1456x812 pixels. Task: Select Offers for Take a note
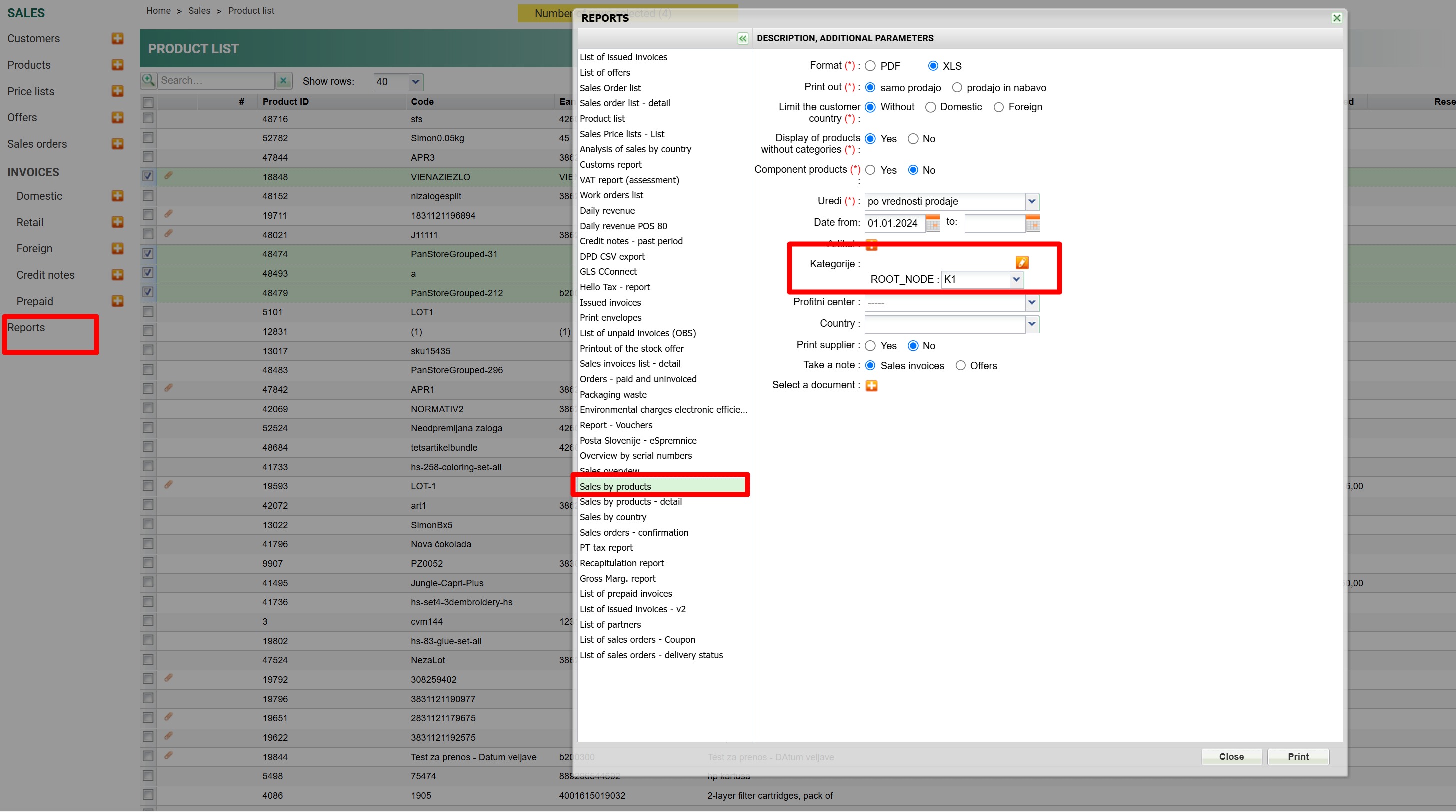click(x=960, y=366)
